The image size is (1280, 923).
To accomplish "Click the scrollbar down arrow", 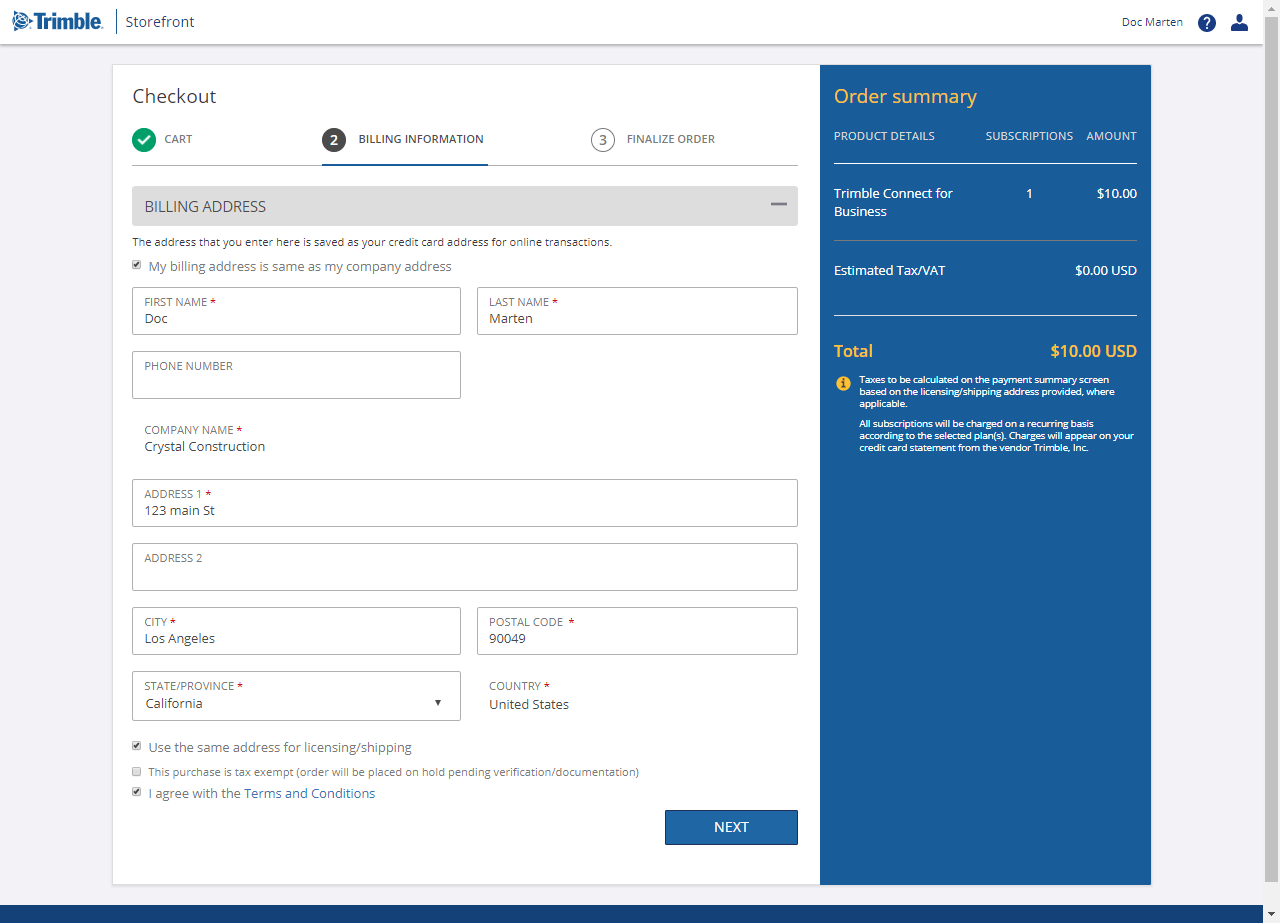I will 1272,914.
